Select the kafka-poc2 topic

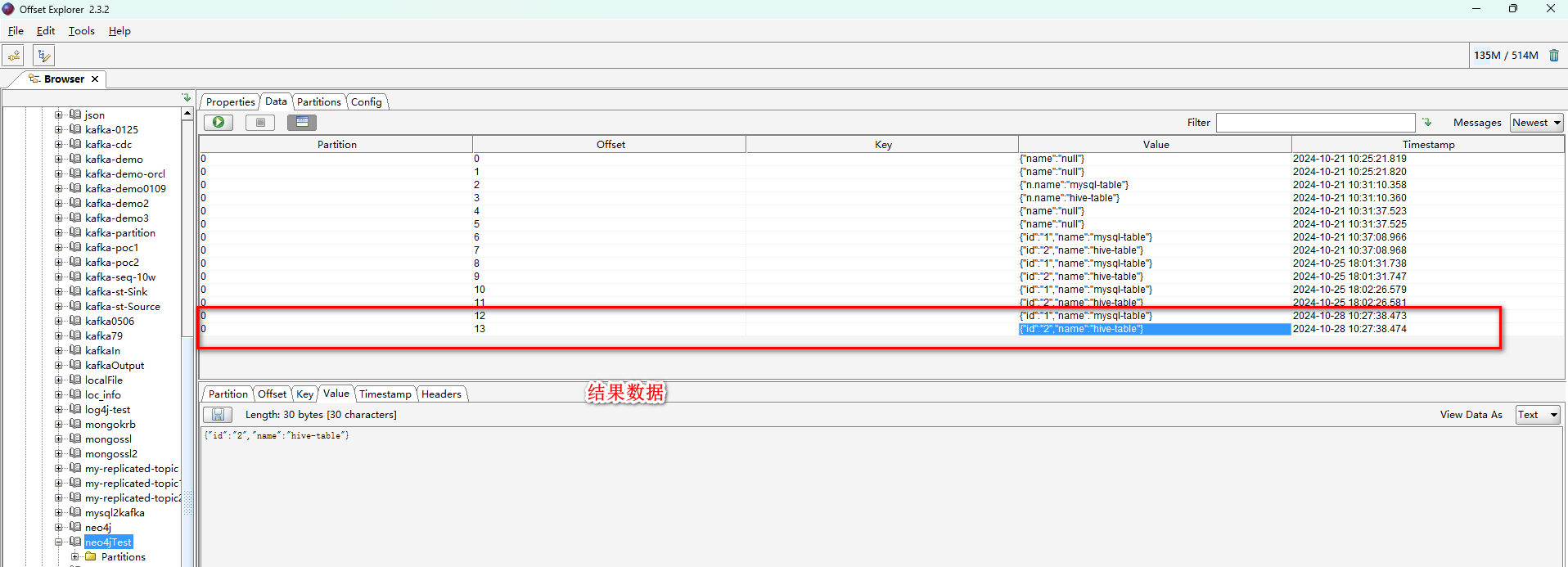112,262
